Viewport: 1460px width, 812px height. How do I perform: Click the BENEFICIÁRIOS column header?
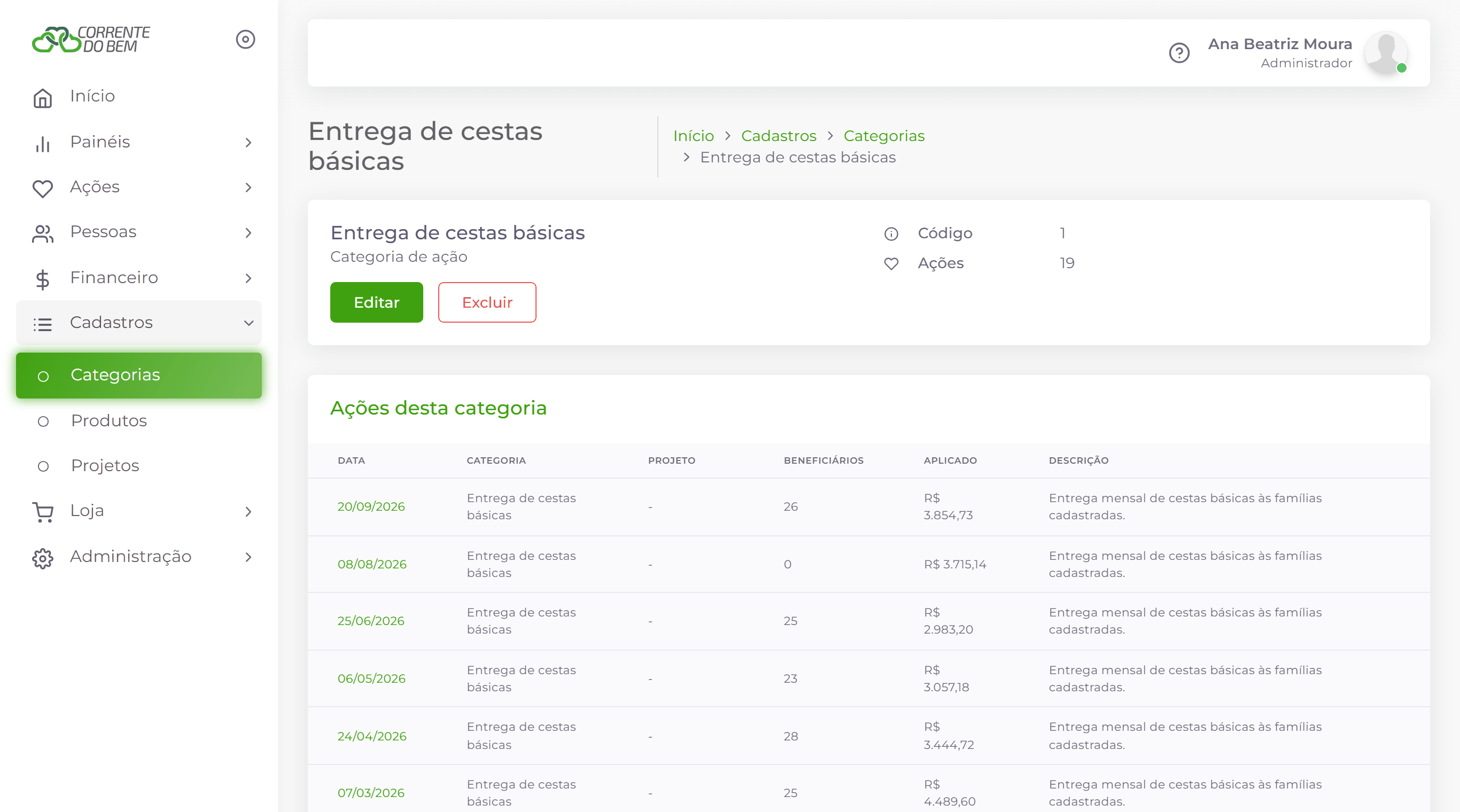[x=824, y=460]
